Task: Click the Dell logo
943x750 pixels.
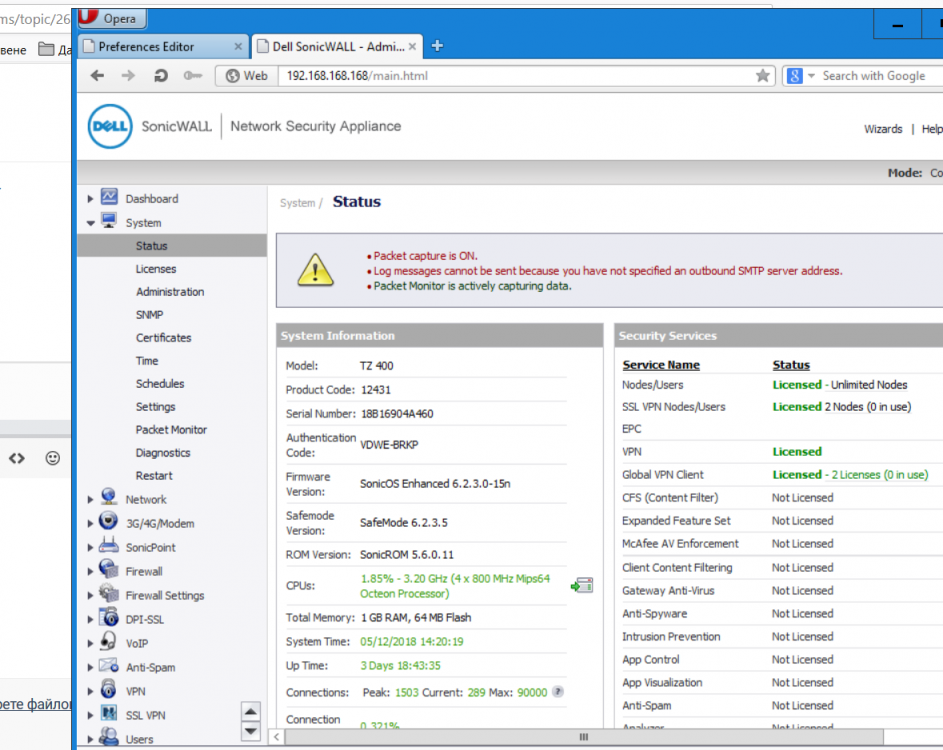Action: click(x=110, y=126)
